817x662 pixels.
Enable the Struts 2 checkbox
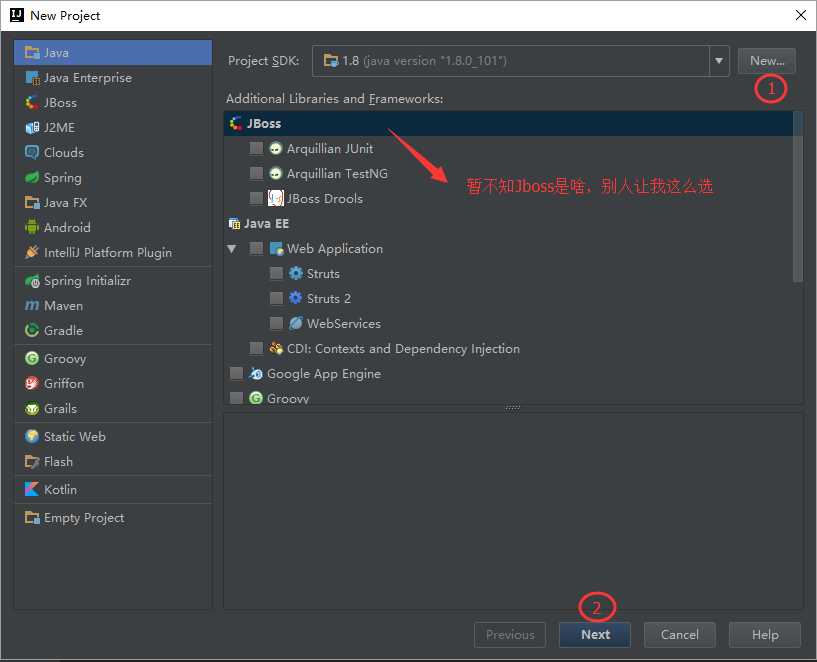coord(276,298)
